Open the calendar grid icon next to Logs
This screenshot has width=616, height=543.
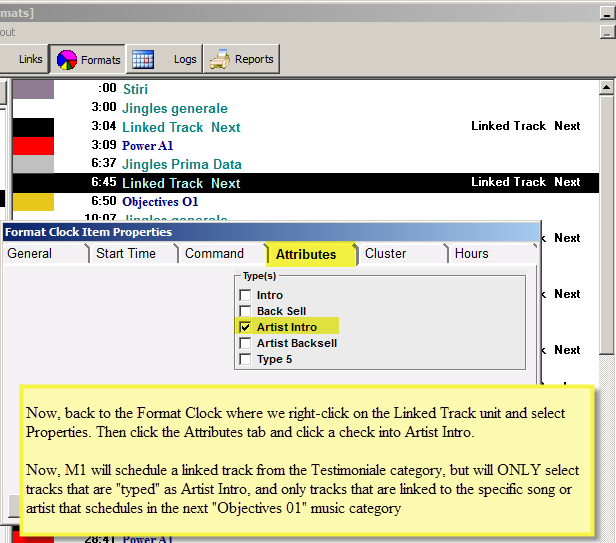[143, 59]
